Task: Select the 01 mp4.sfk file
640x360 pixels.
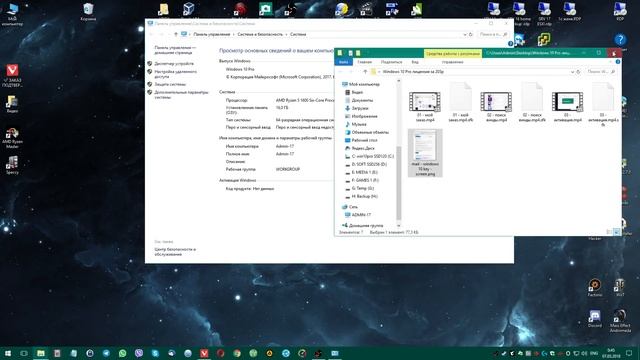Action: click(460, 103)
